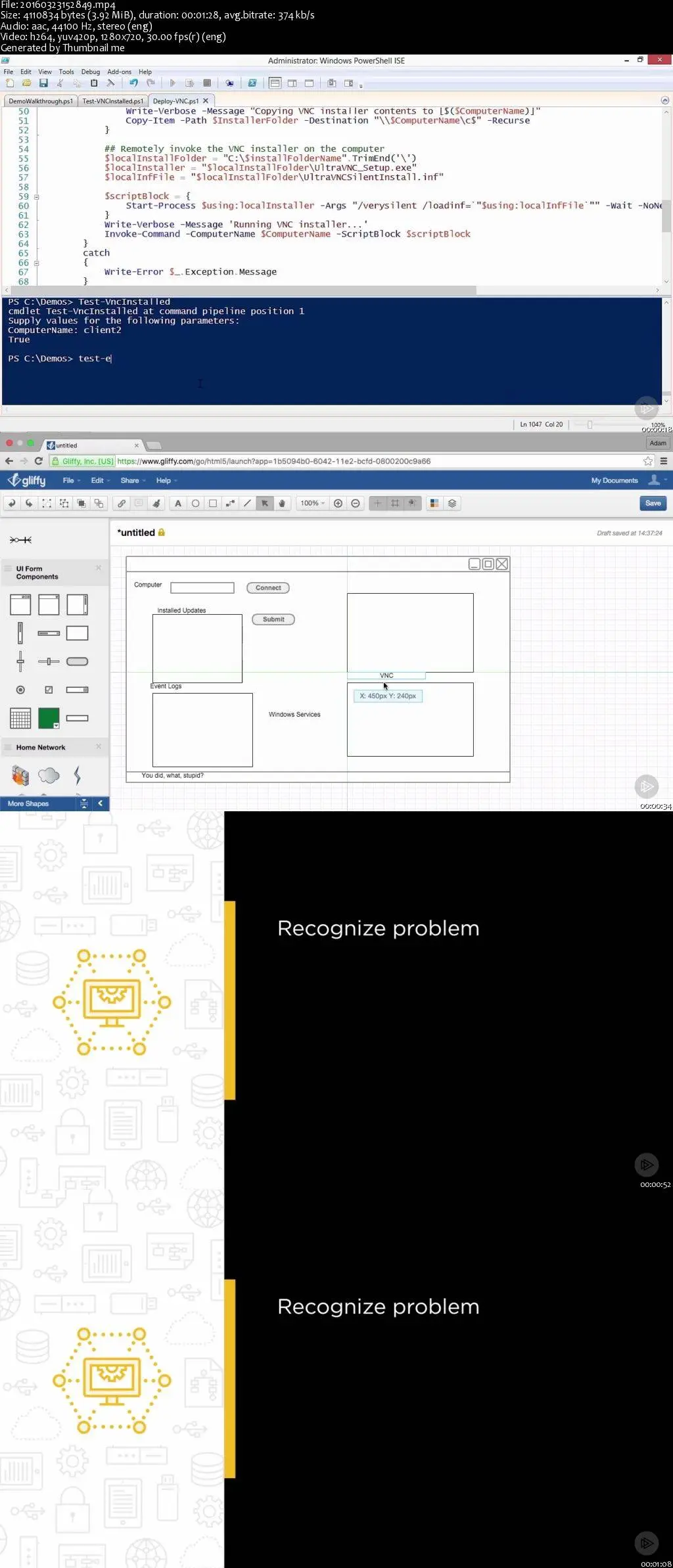Image resolution: width=673 pixels, height=1568 pixels.
Task: Click the Undo arrow in PowerShell ISE toolbar
Action: 133,83
